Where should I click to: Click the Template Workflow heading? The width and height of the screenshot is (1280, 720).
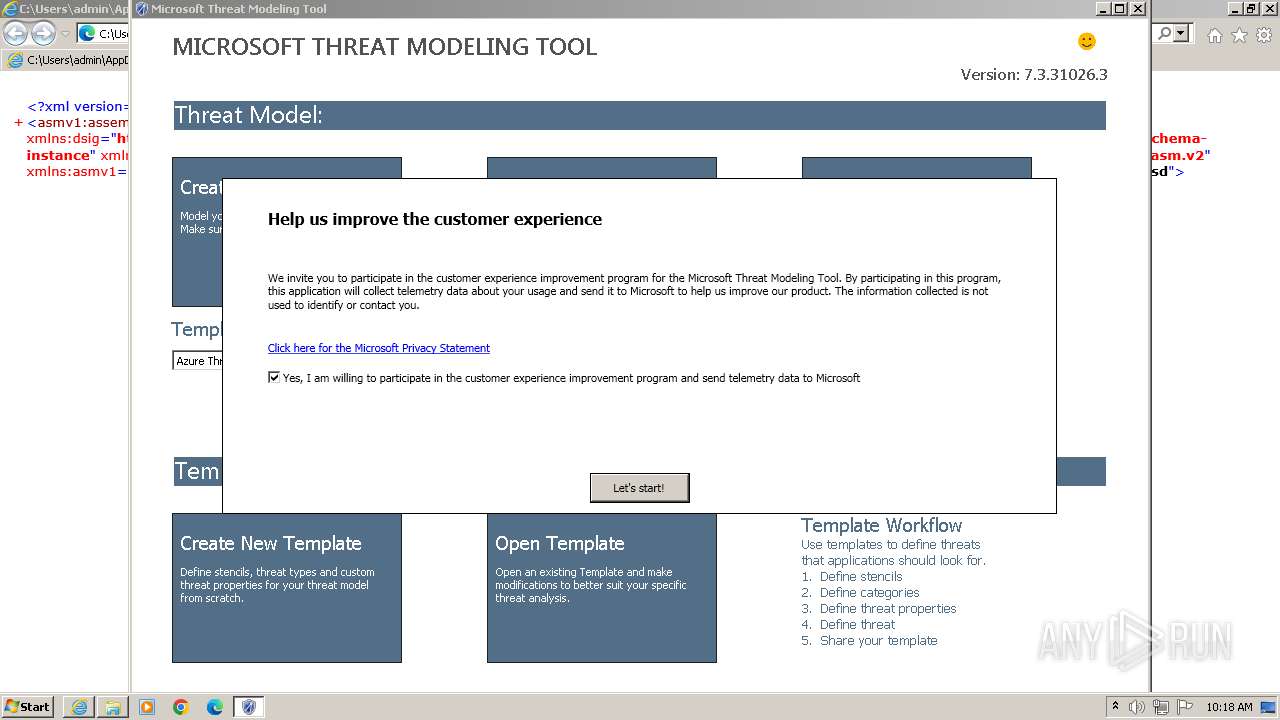[x=881, y=525]
